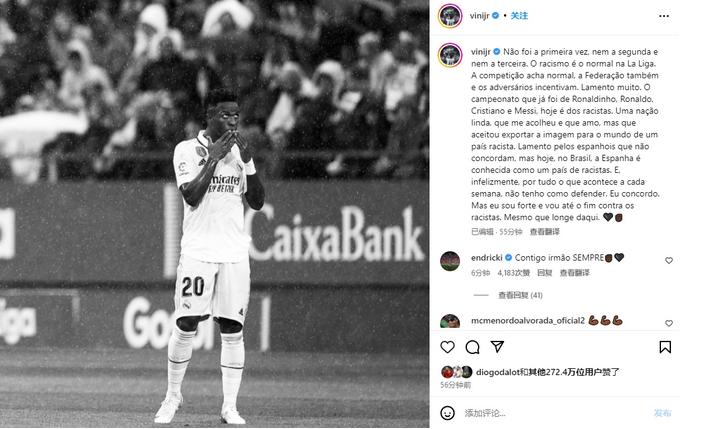Focus the 添加评论 comment input field
This screenshot has height=429, width=702.
click(x=555, y=413)
